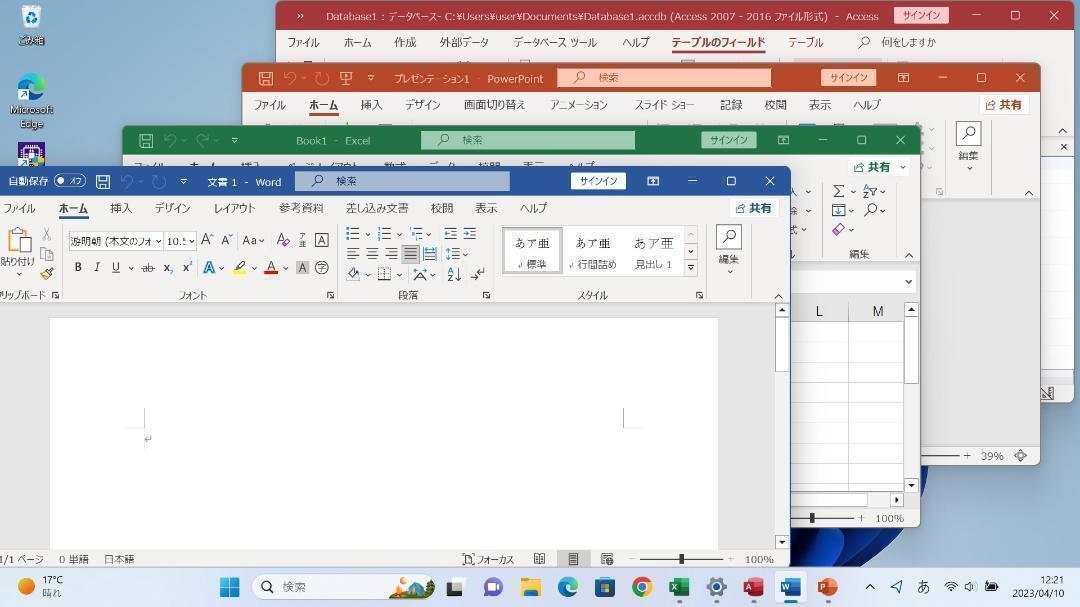Show paragraph marks in Word

click(x=478, y=274)
